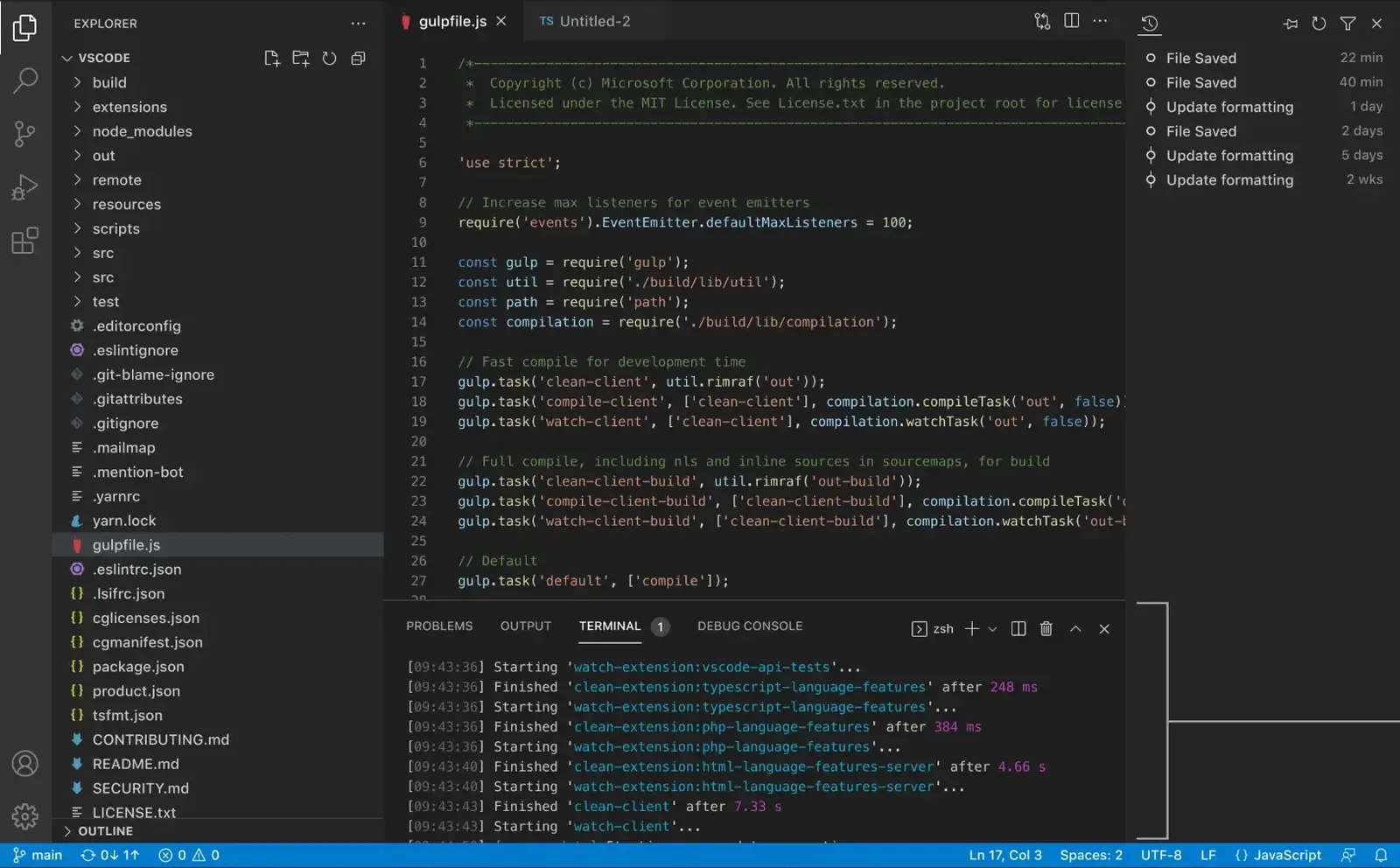1400x868 pixels.
Task: Add a new terminal with plus icon
Action: pos(971,629)
